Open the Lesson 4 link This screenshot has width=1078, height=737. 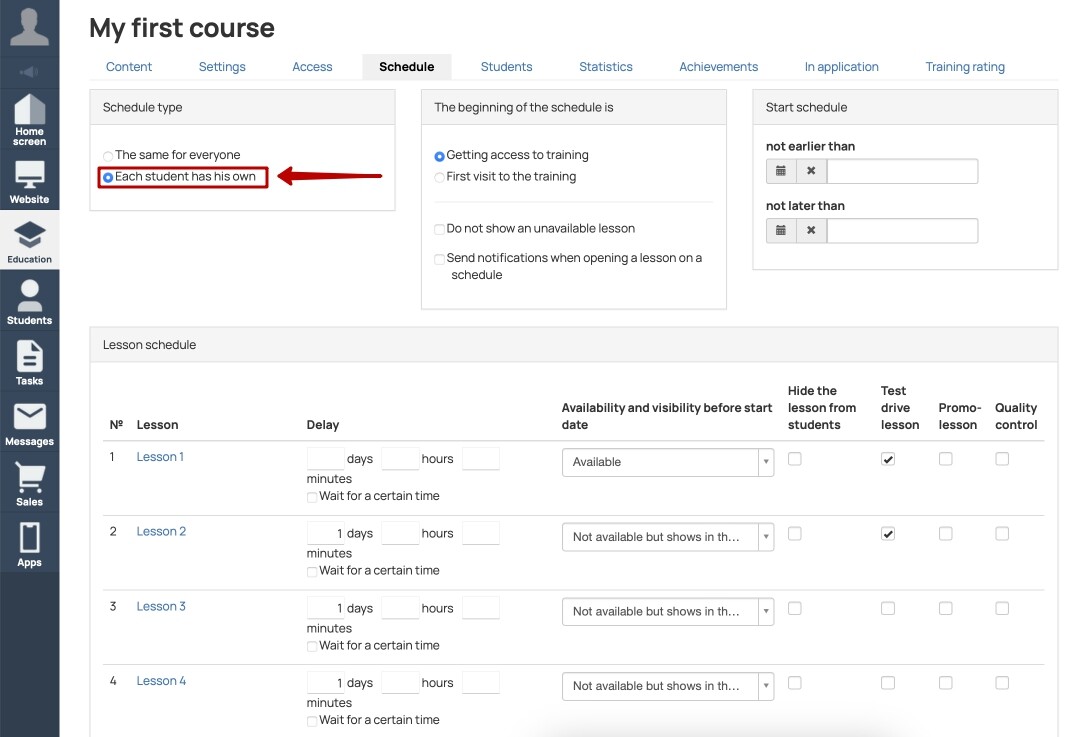tap(161, 681)
